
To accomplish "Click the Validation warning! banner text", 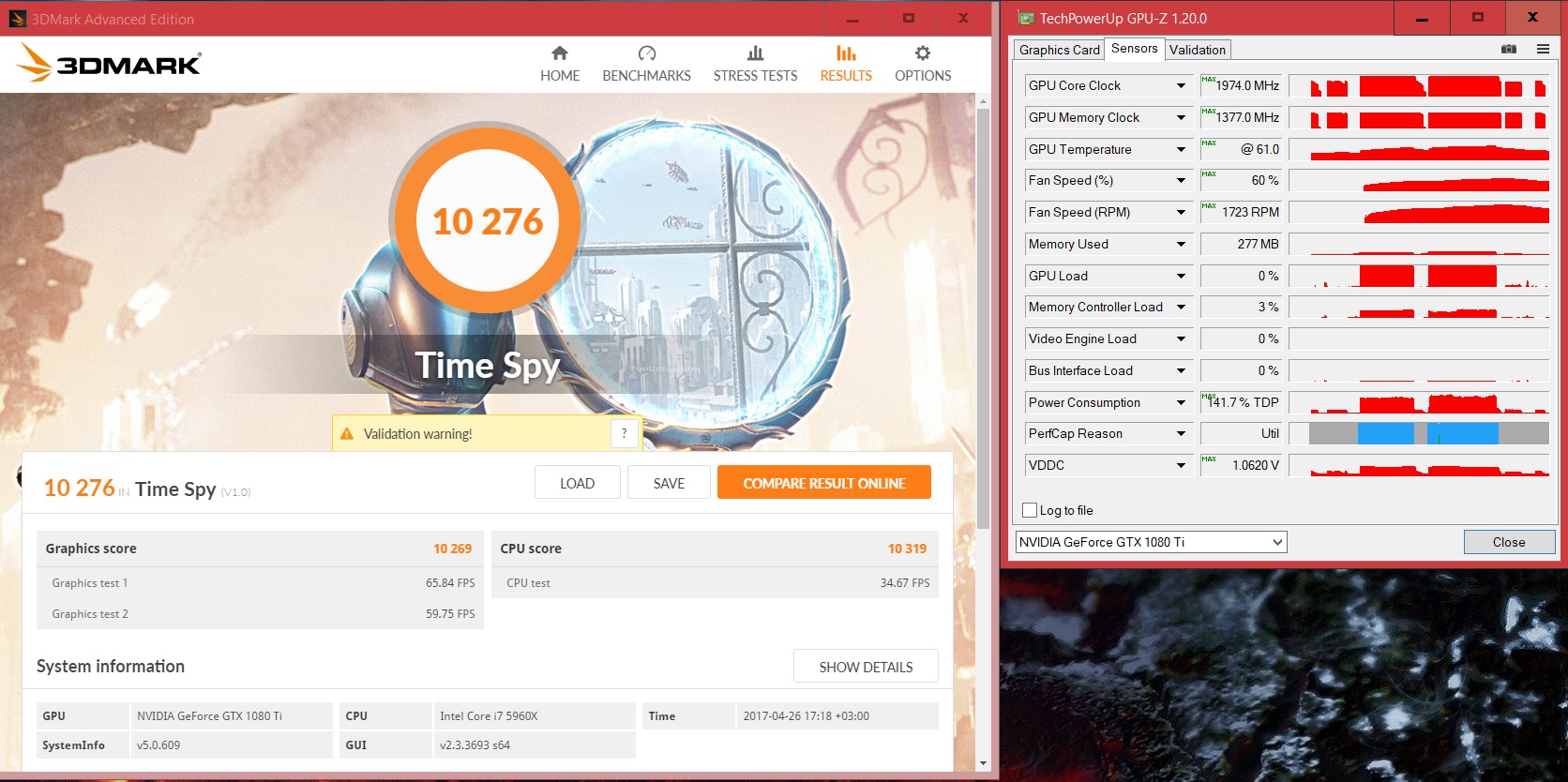I will (418, 434).
